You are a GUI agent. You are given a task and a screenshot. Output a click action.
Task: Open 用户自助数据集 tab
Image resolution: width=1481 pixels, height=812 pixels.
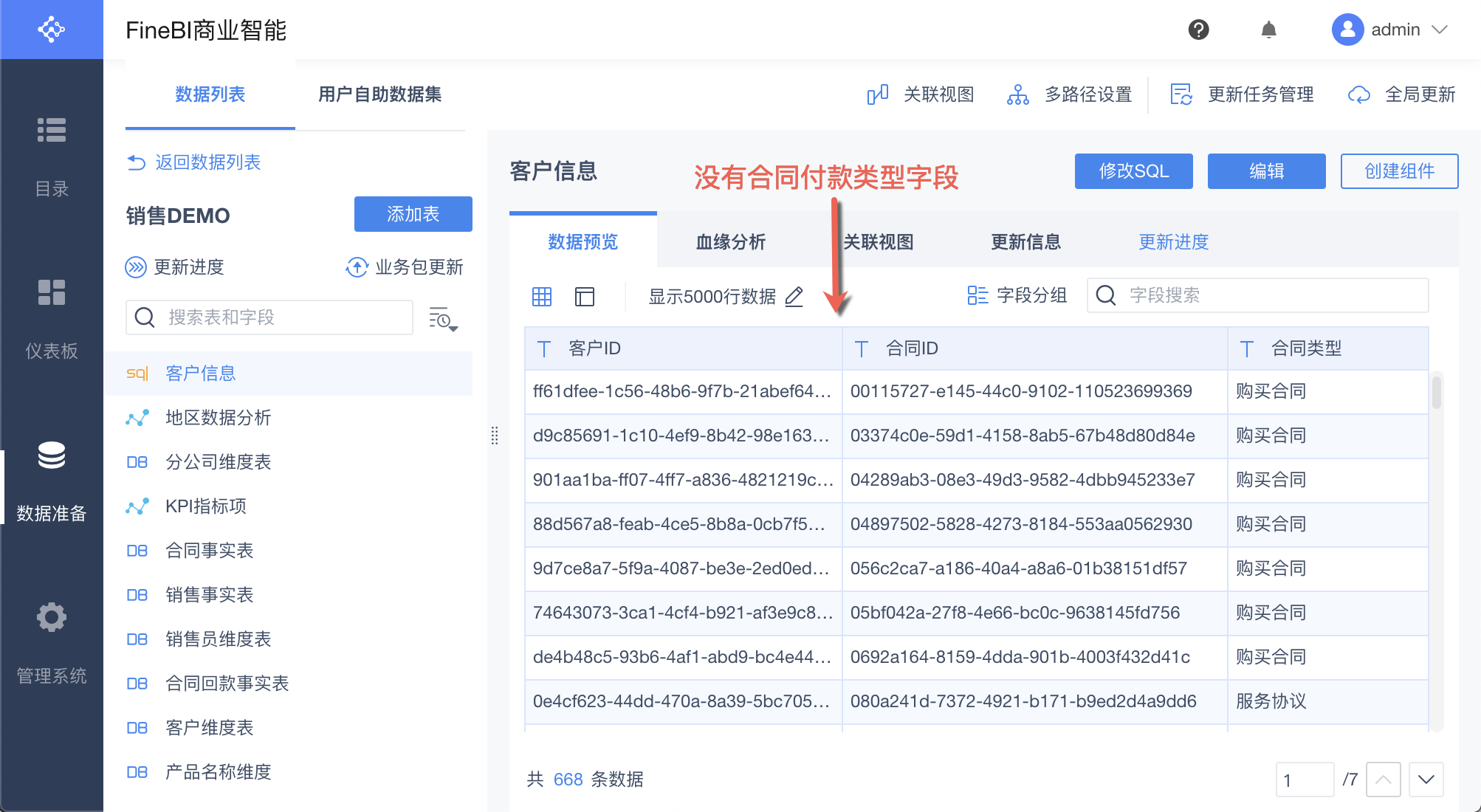[379, 94]
